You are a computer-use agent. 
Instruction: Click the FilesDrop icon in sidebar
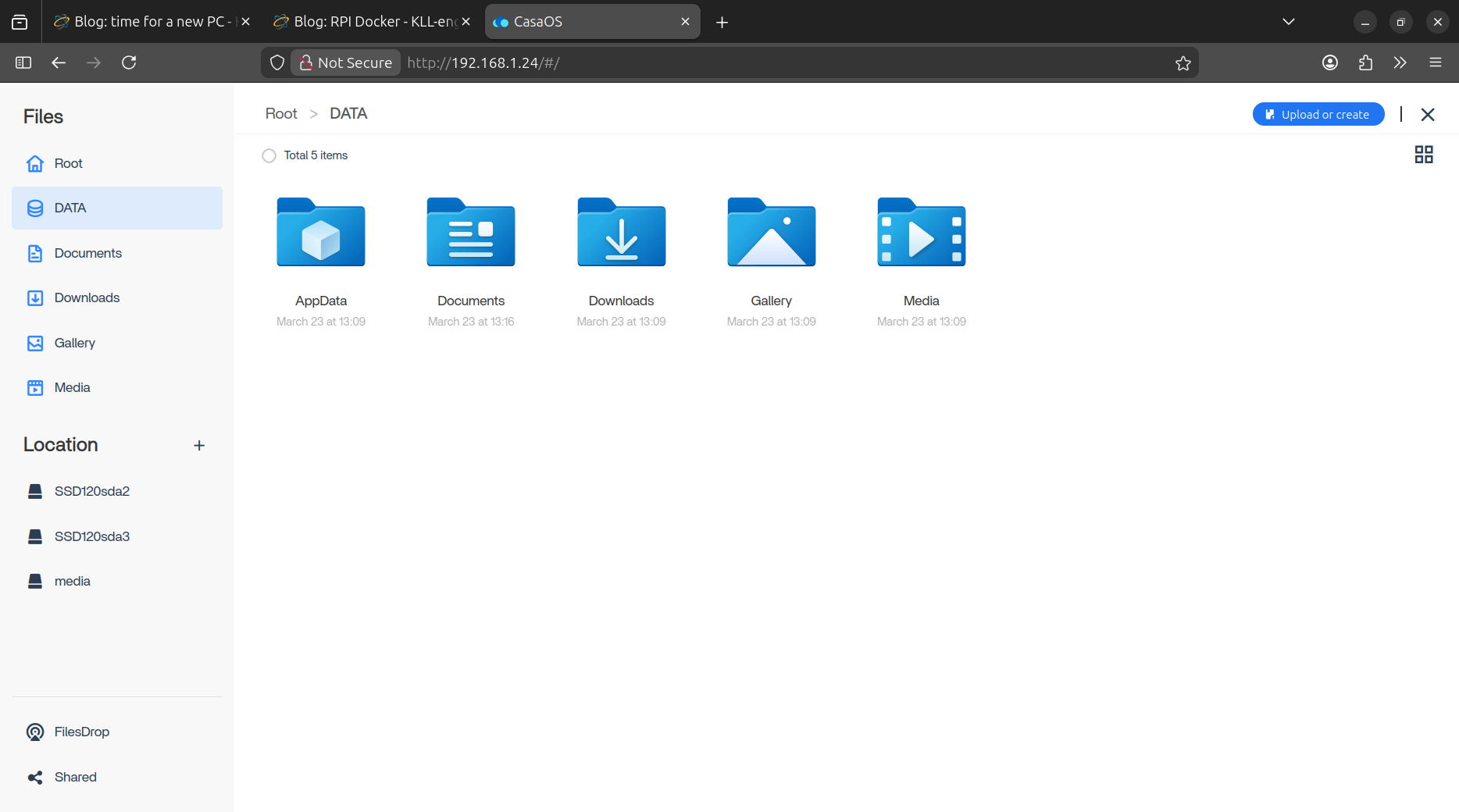[x=35, y=732]
